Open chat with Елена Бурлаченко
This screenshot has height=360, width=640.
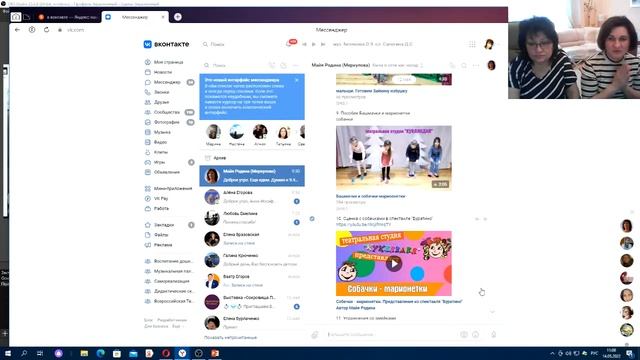tap(252, 322)
